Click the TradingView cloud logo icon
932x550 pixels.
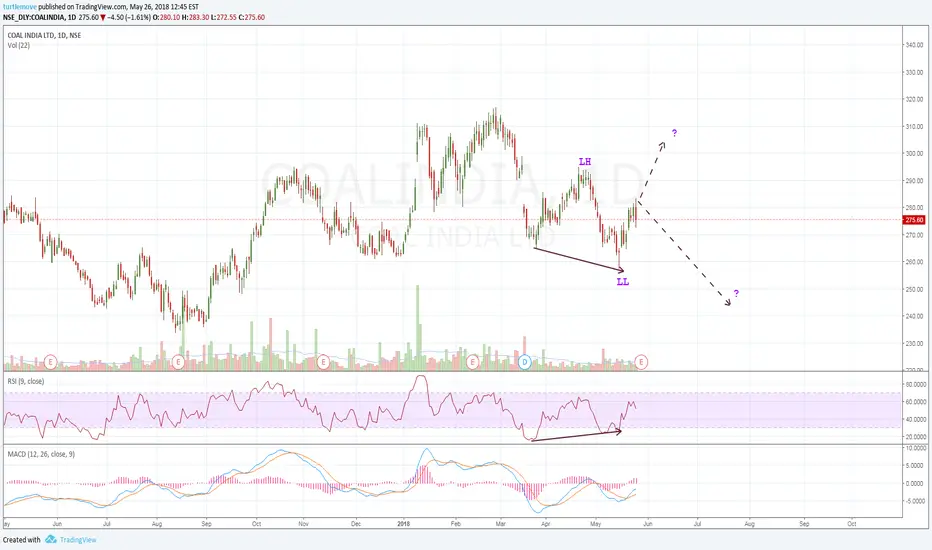point(51,539)
